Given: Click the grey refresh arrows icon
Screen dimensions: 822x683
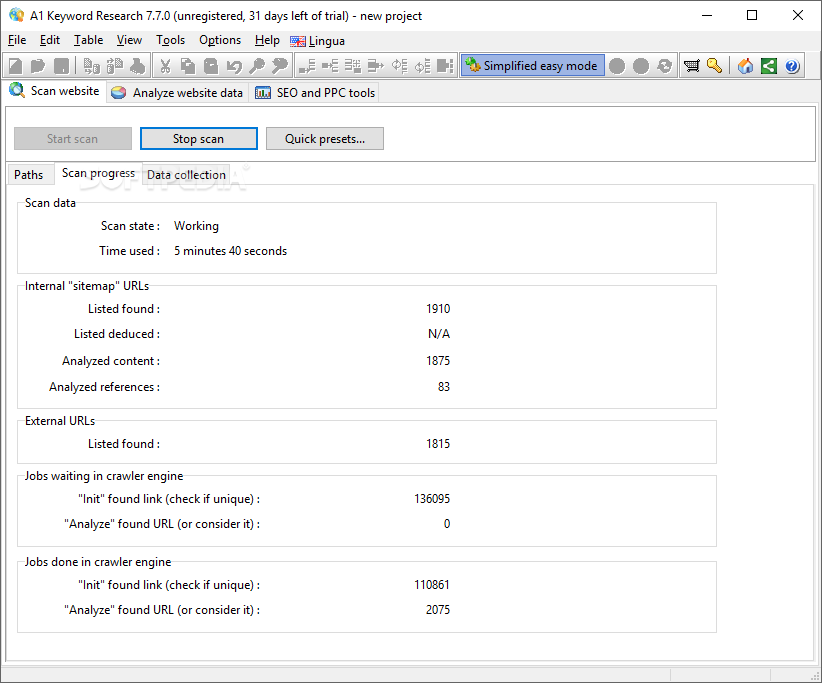Looking at the screenshot, I should pyautogui.click(x=664, y=66).
